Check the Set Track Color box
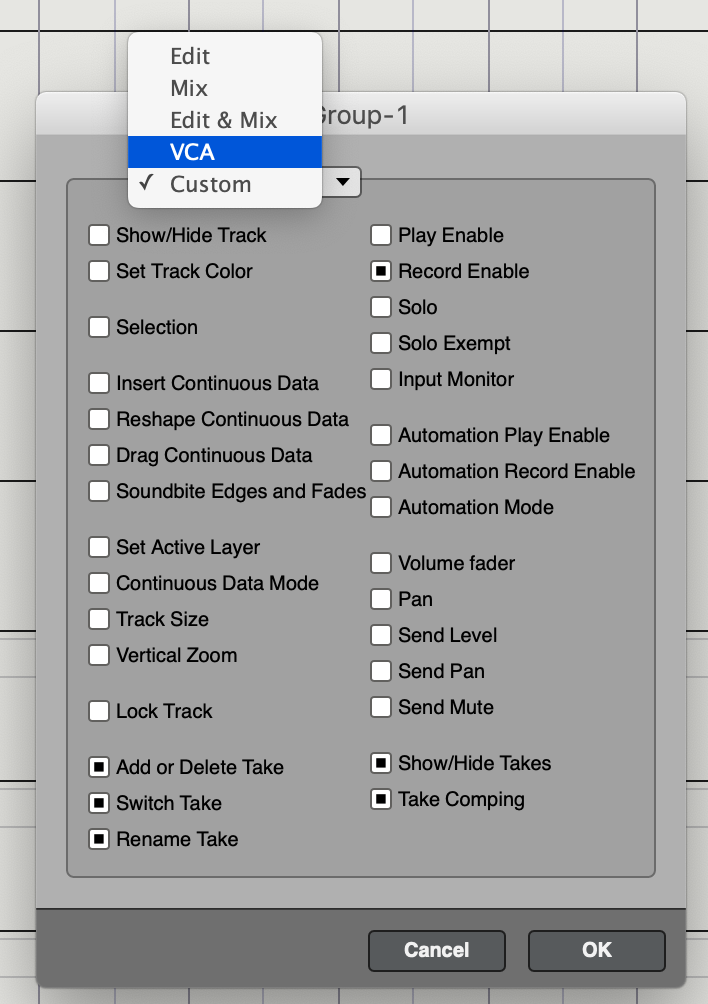The width and height of the screenshot is (708, 1004). coord(99,271)
